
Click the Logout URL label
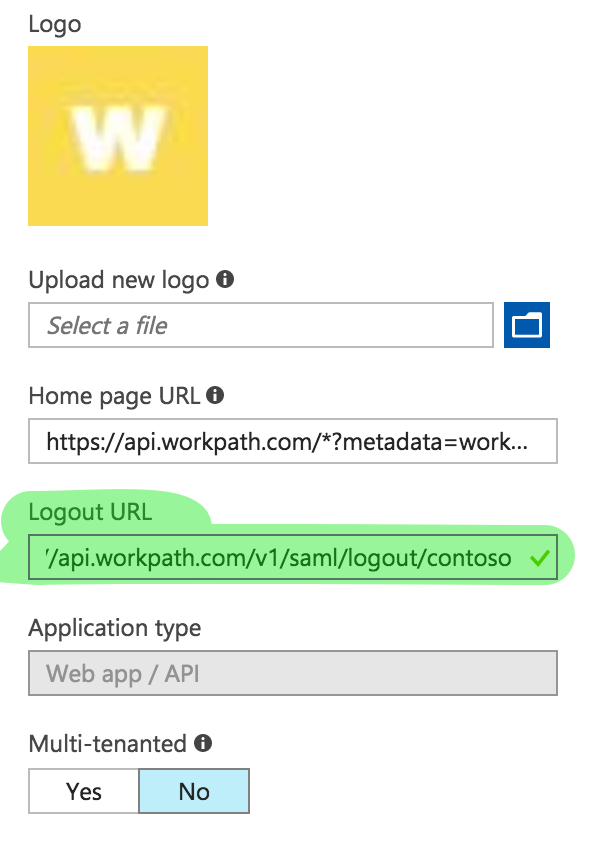click(90, 512)
